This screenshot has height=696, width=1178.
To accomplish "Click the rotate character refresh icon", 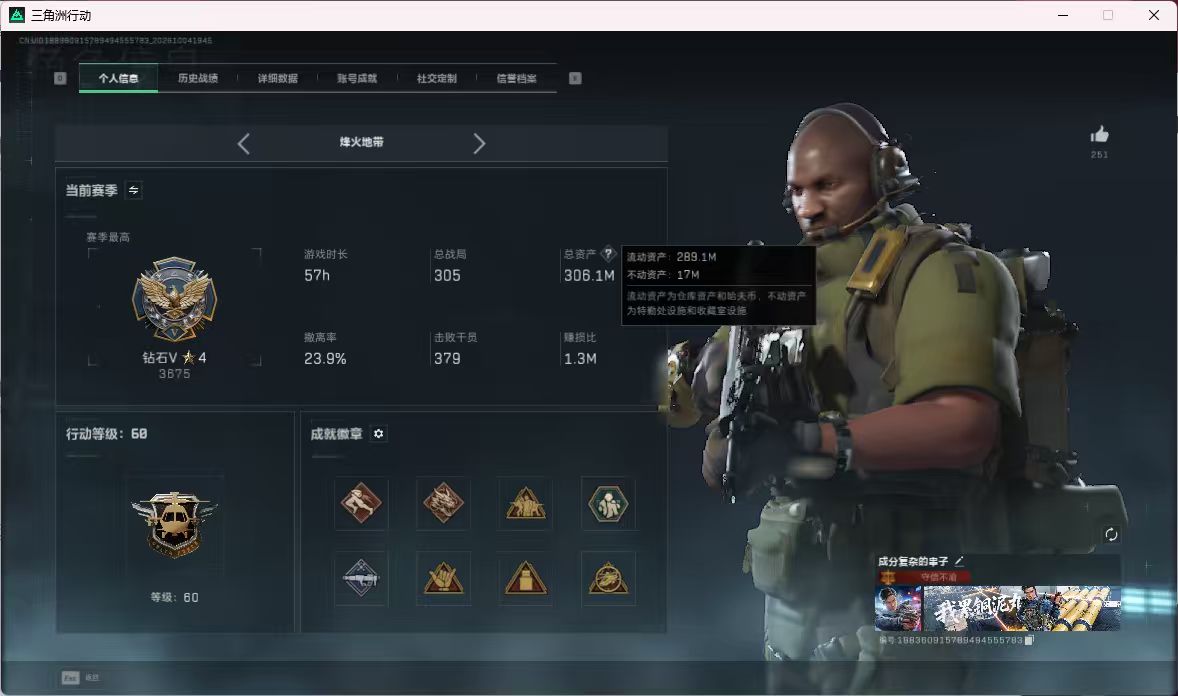I will click(x=1111, y=534).
